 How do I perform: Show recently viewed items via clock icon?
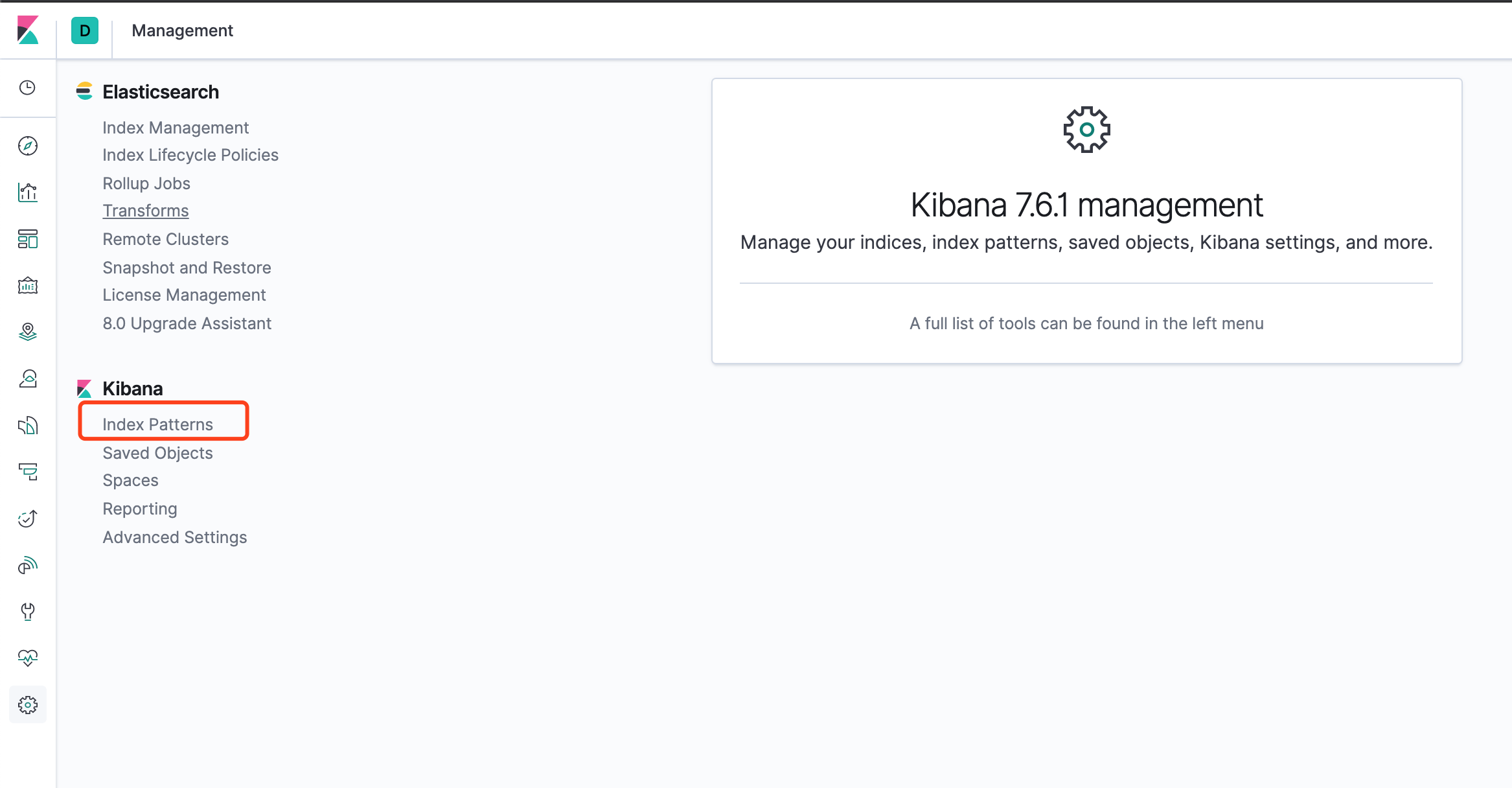(x=27, y=88)
